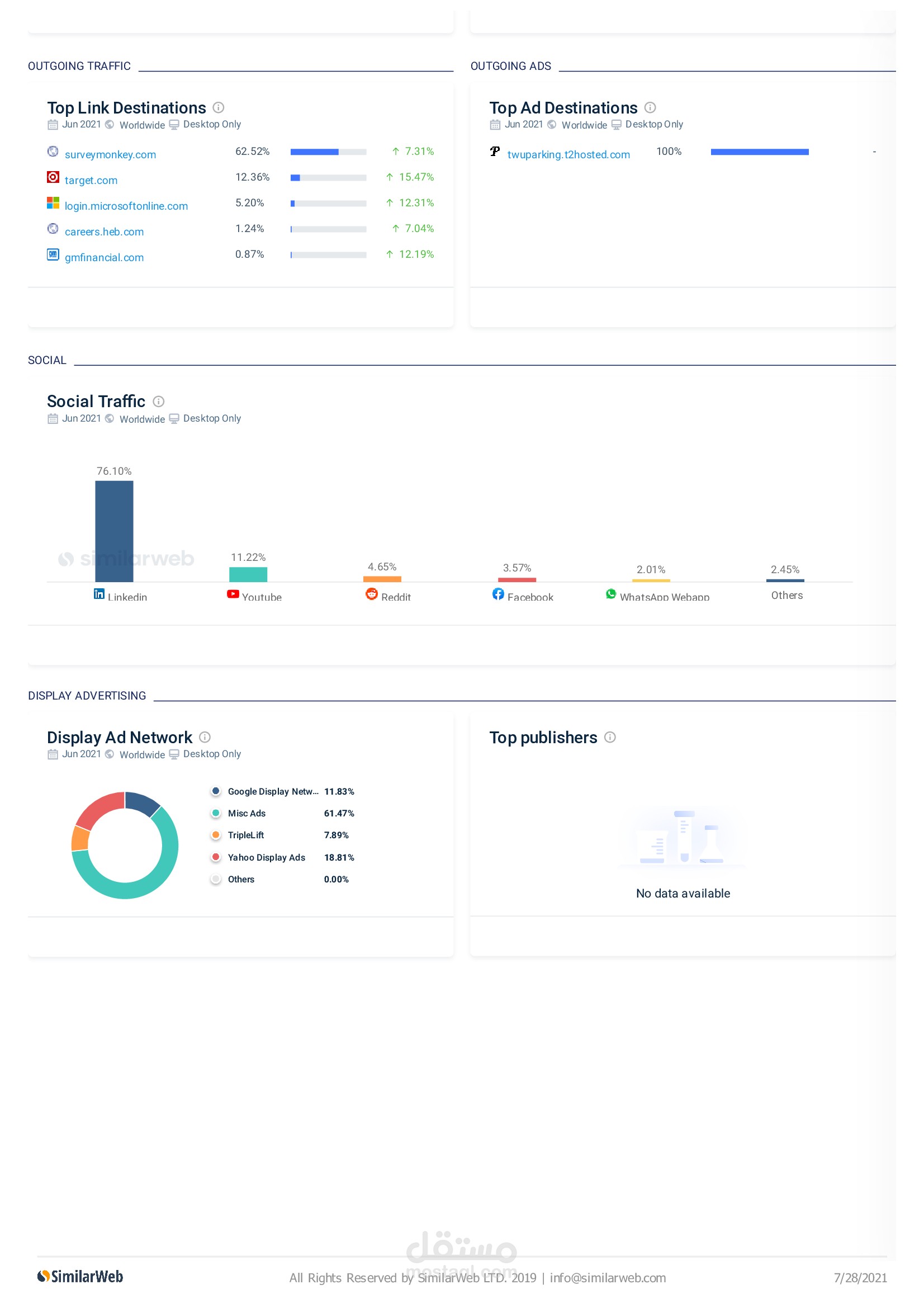Click the GM Financial favicon
Image resolution: width=924 pixels, height=1308 pixels.
(53, 254)
